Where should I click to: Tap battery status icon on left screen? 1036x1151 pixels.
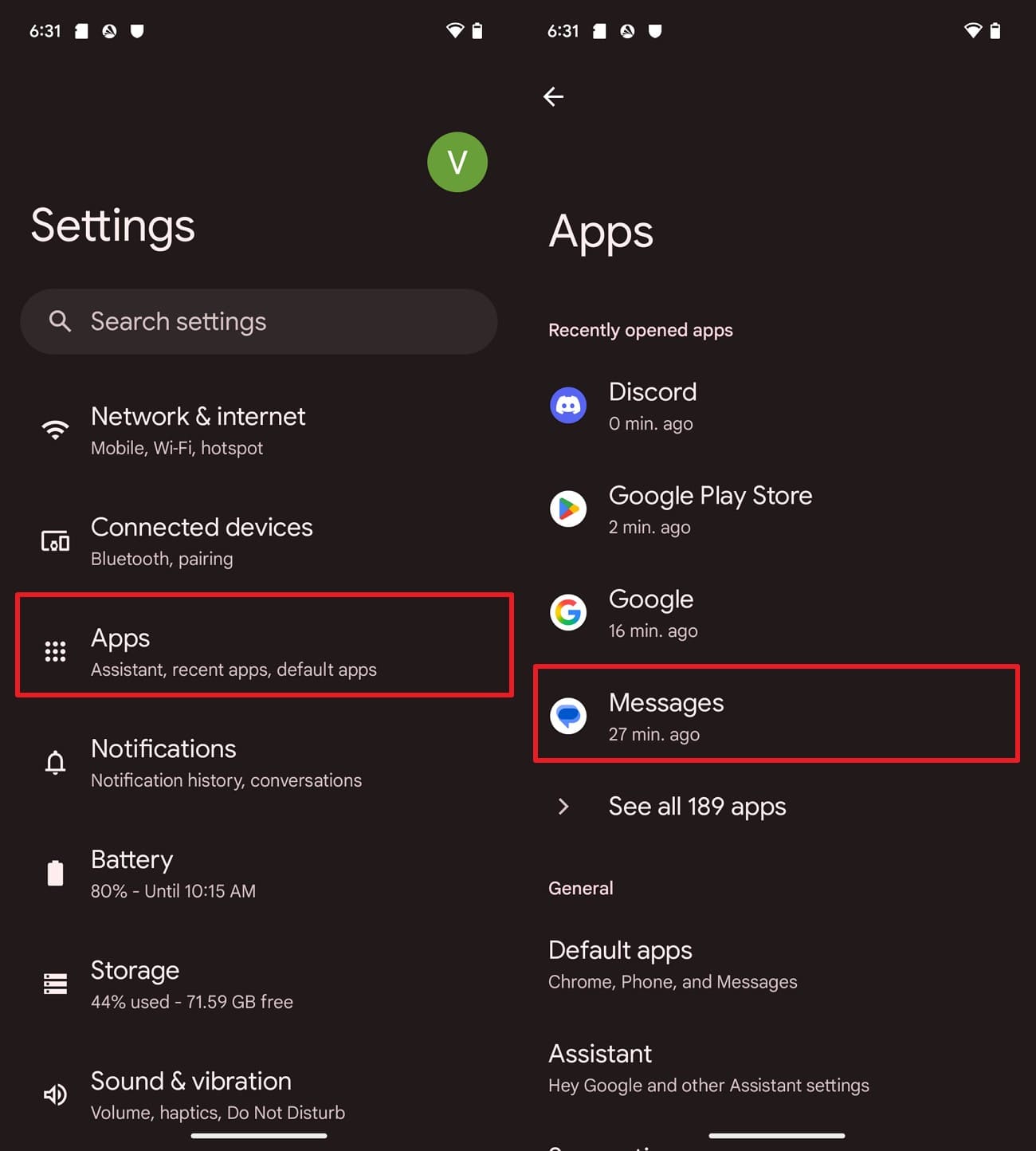(x=477, y=31)
